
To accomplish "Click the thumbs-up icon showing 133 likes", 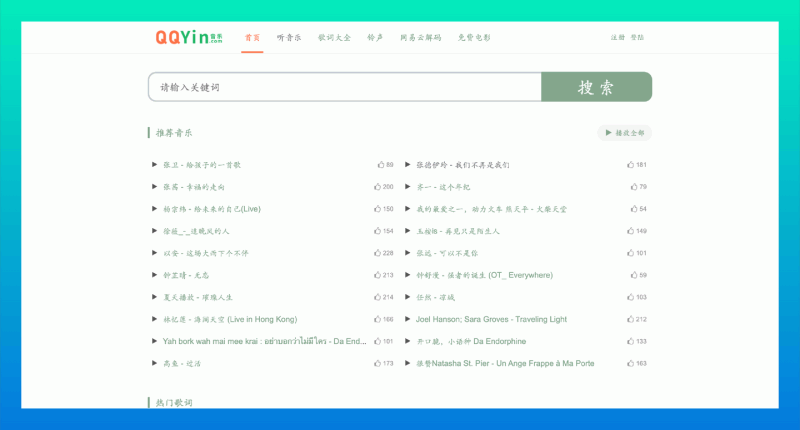I will click(x=631, y=341).
